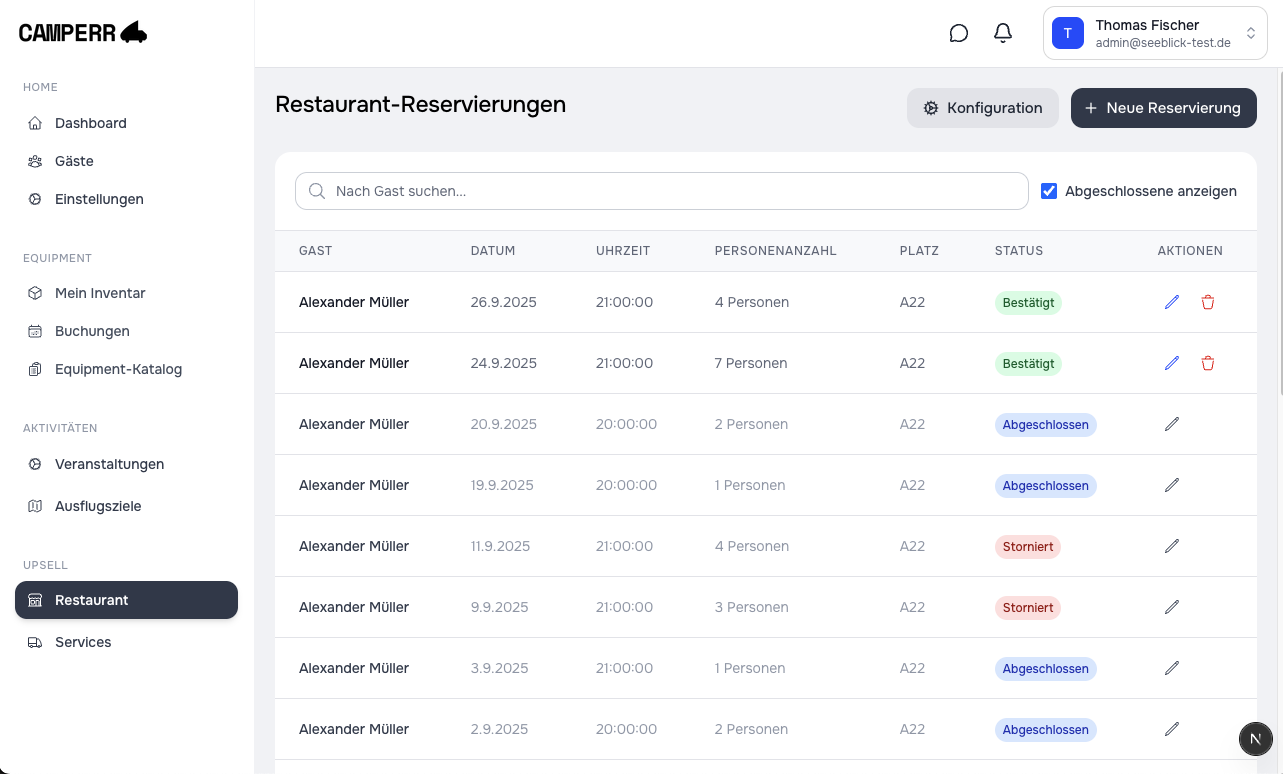Open the chat messages icon
Image resolution: width=1283 pixels, height=774 pixels.
(958, 34)
